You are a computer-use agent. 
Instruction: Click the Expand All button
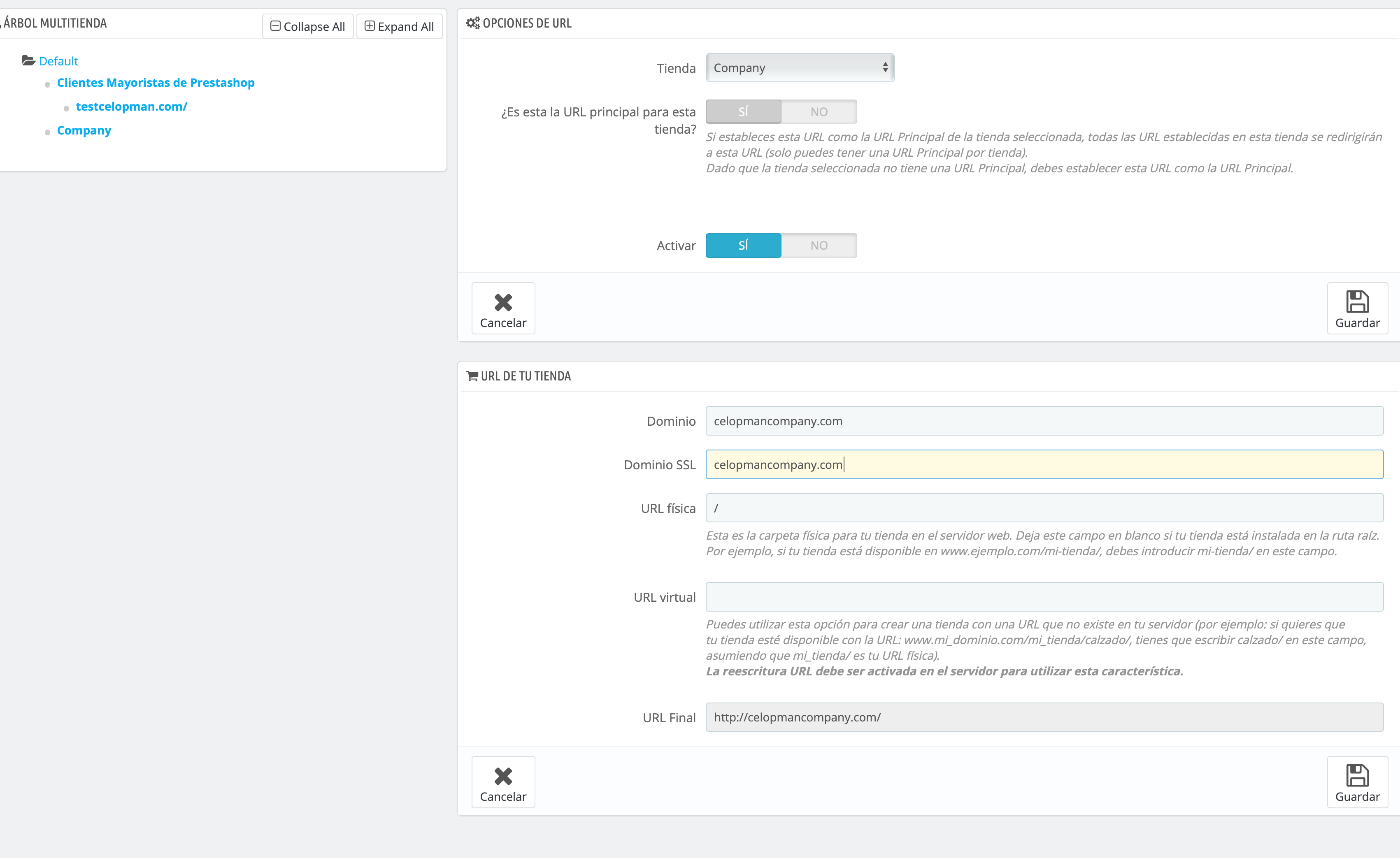399,26
